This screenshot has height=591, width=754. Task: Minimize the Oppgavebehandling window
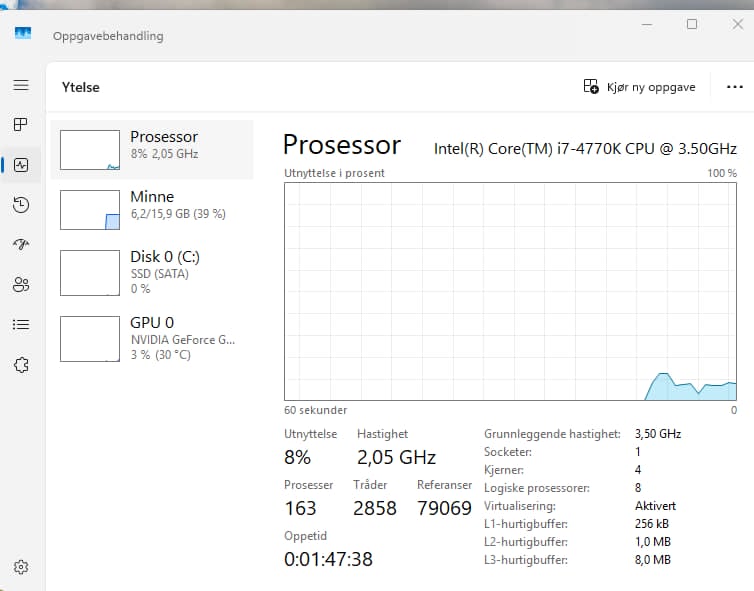pyautogui.click(x=647, y=24)
